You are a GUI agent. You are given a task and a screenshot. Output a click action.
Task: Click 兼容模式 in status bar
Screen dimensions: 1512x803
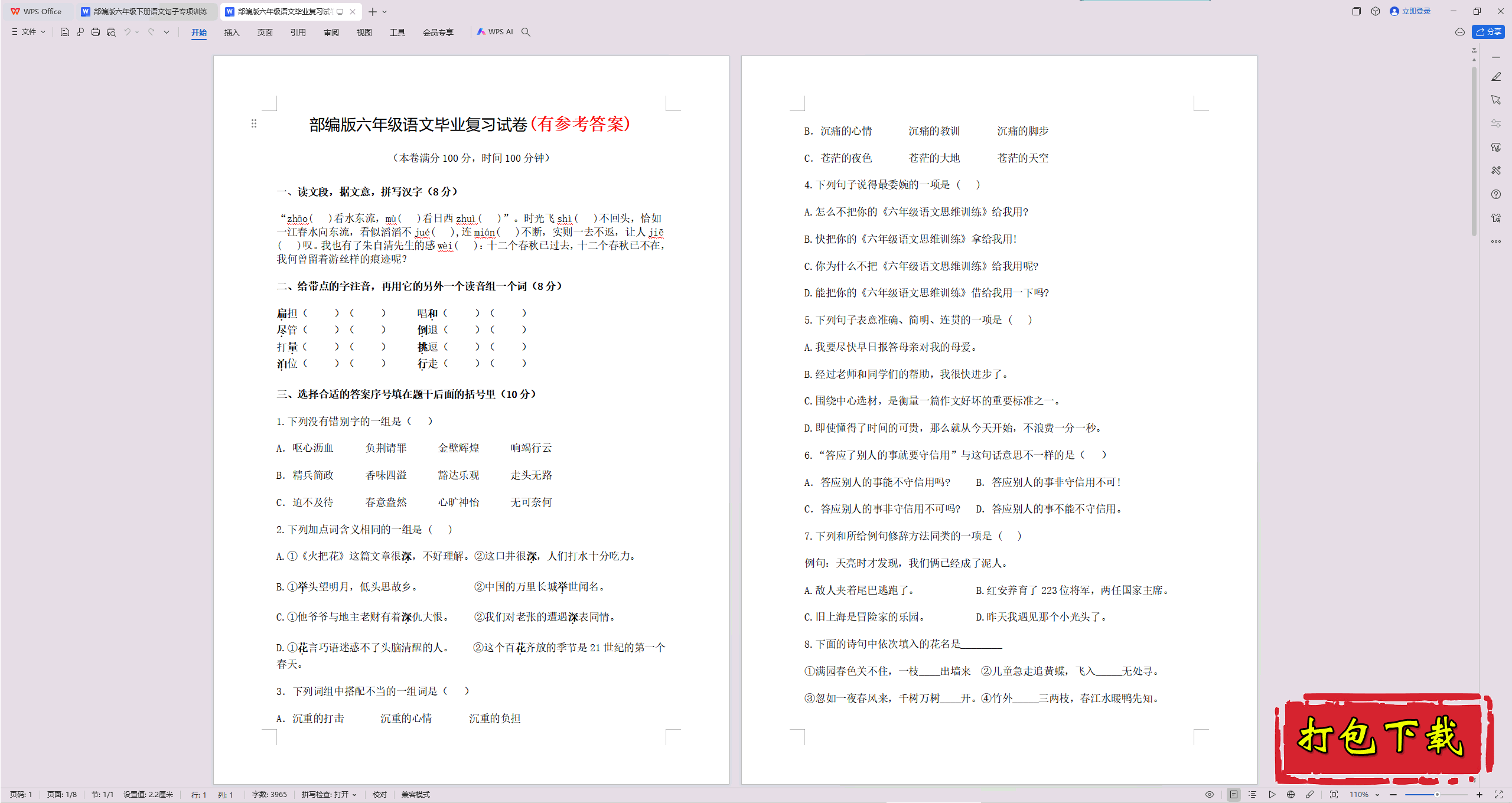(416, 795)
